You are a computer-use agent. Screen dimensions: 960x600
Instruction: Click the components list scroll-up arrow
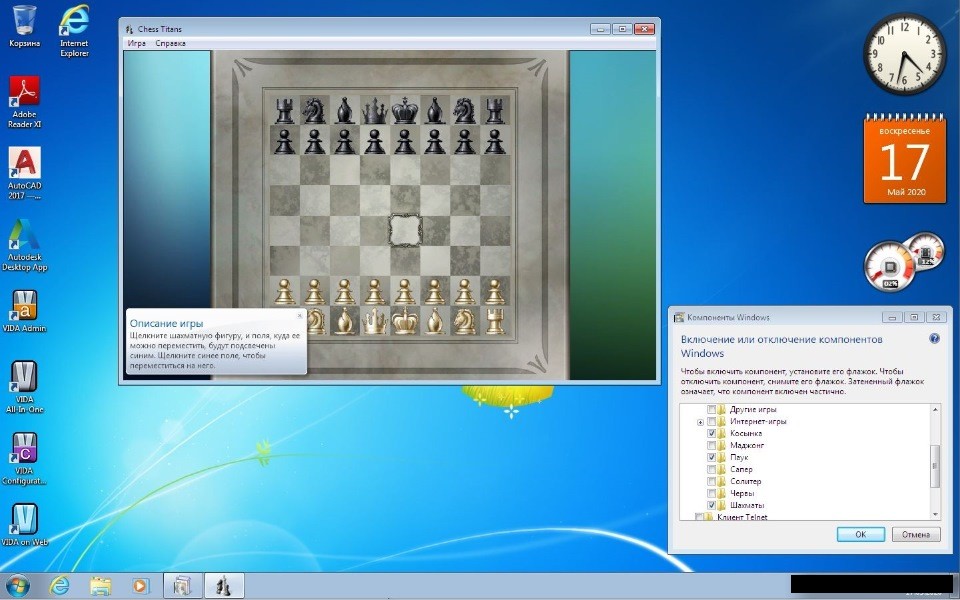(x=935, y=409)
